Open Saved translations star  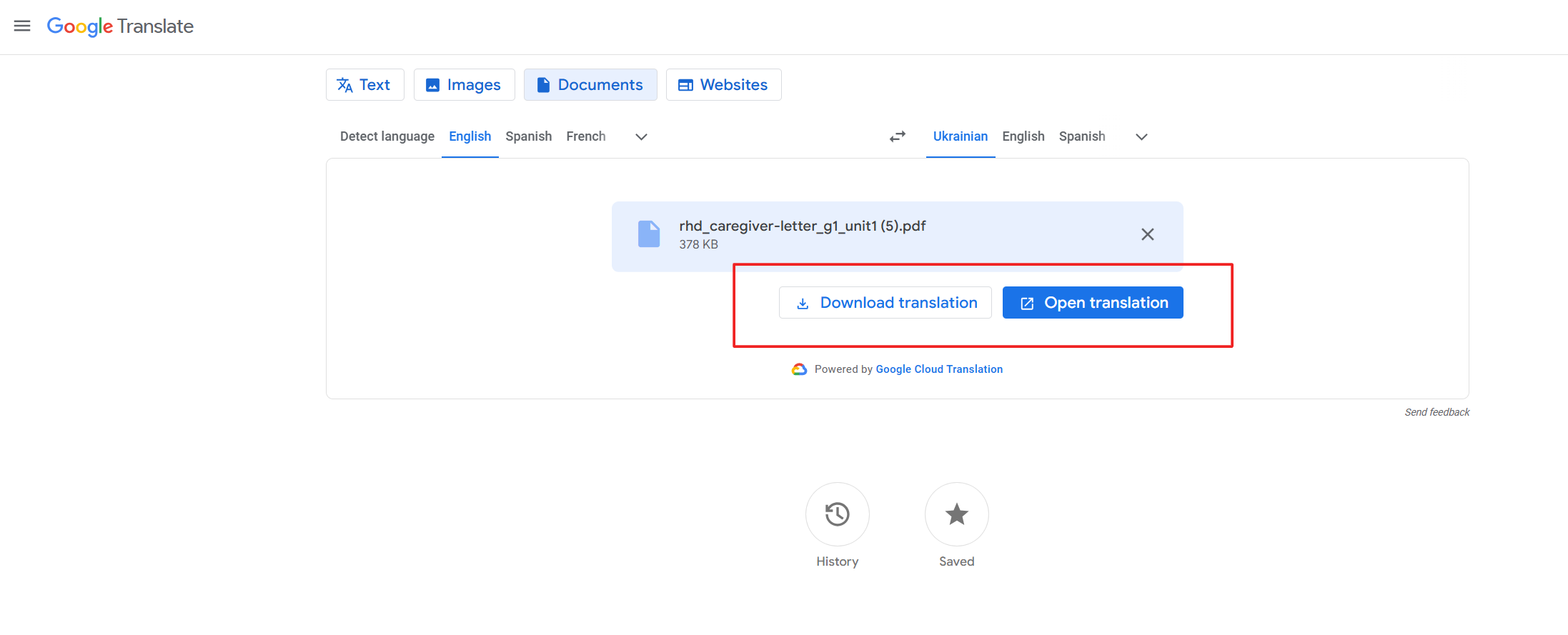pyautogui.click(x=957, y=514)
